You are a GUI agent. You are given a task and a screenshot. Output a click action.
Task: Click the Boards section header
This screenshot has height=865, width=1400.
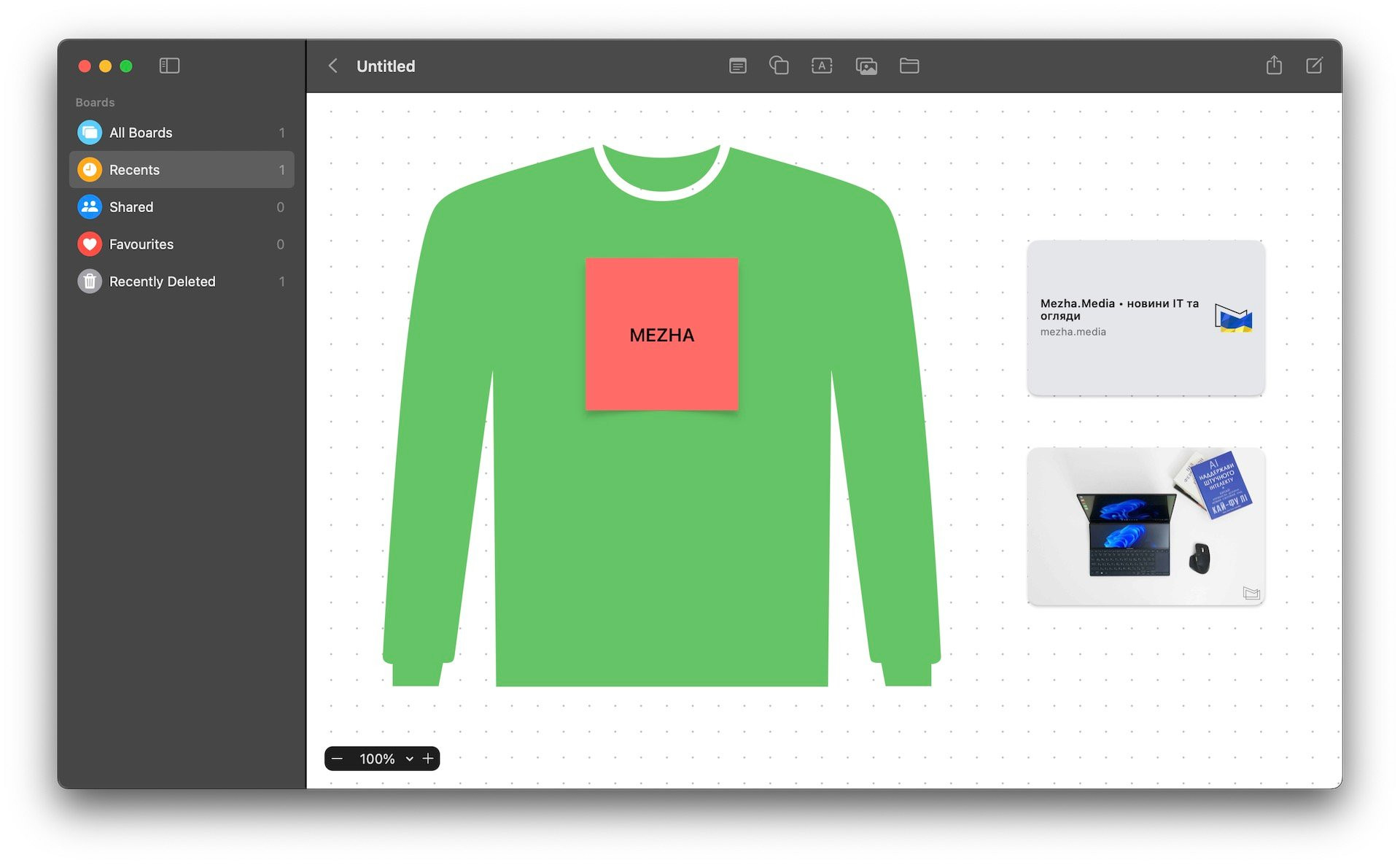(95, 102)
